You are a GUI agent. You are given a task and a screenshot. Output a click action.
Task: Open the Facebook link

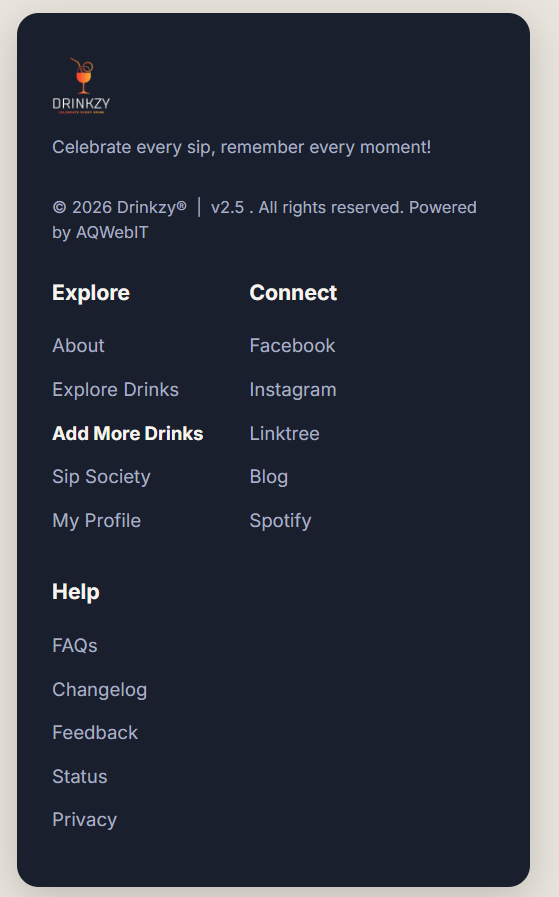coord(292,346)
